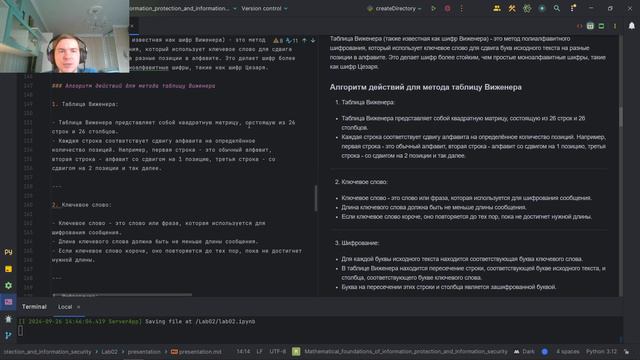
Task: Show typos count in inspections widget
Action: pos(292,40)
